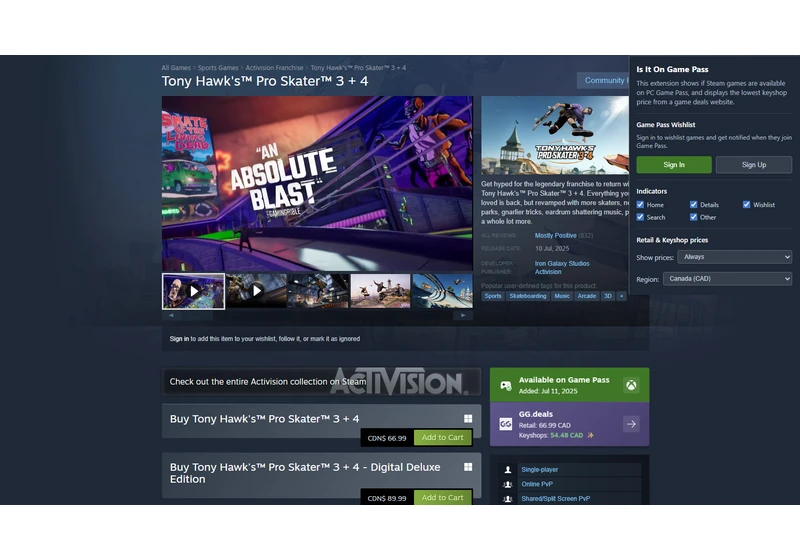Click the Single-player person icon
This screenshot has width=800, height=560.
508,470
